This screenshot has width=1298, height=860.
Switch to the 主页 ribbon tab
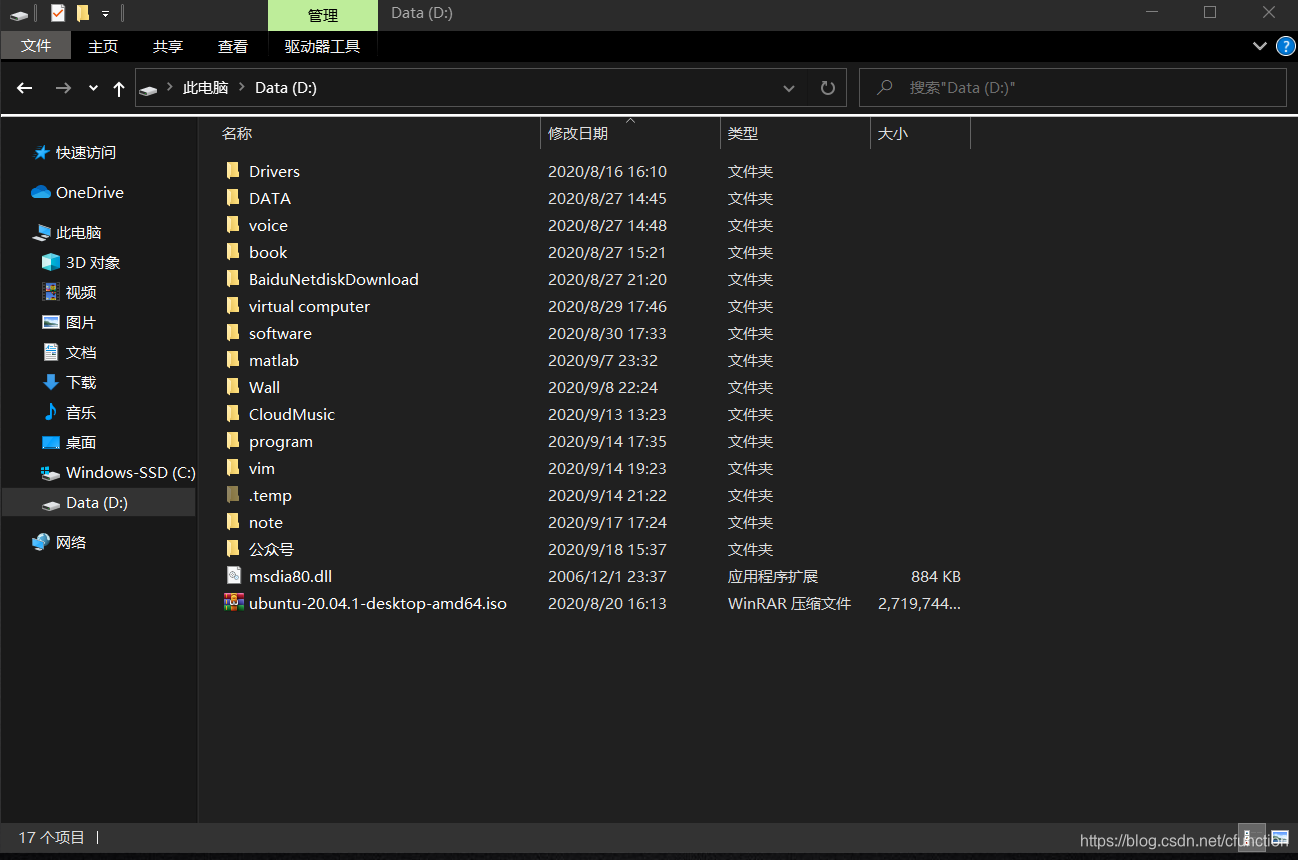click(103, 46)
